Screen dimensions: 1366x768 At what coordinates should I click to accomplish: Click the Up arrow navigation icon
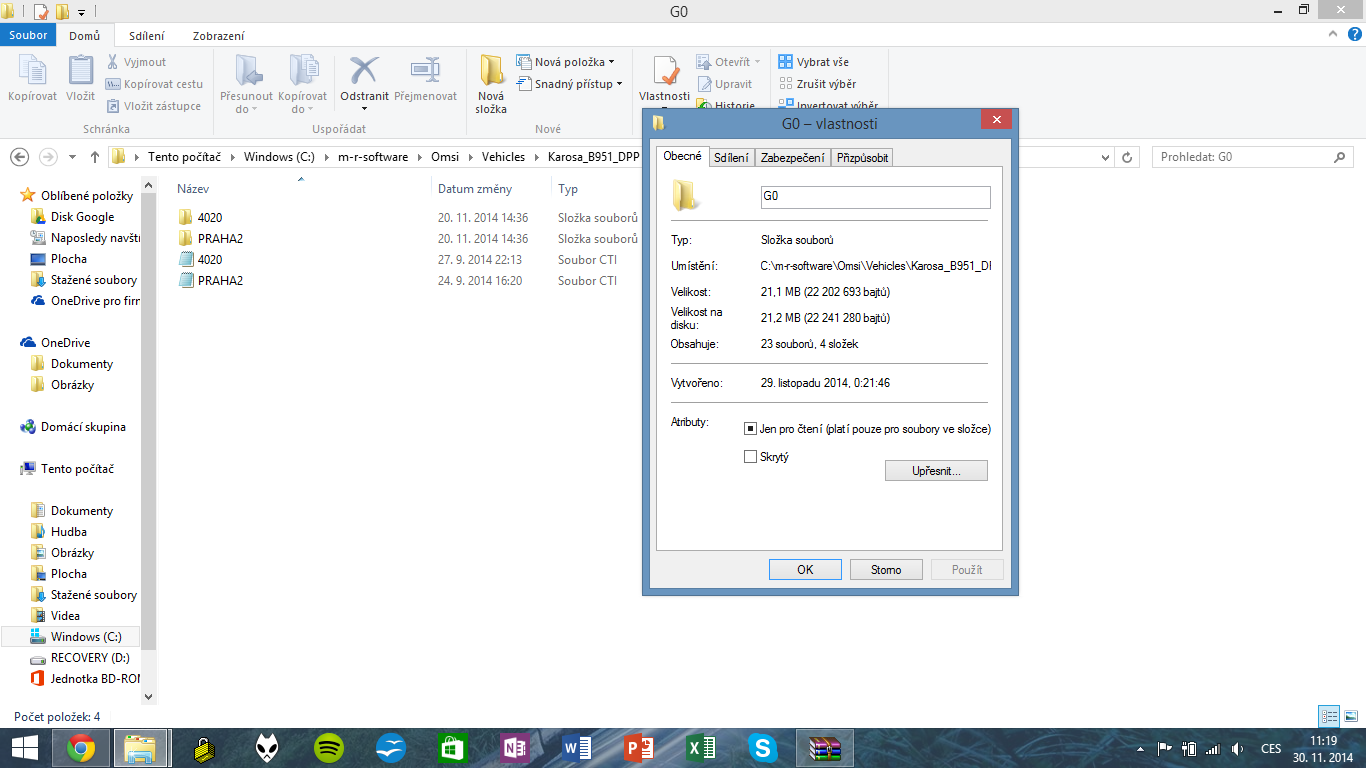95,157
